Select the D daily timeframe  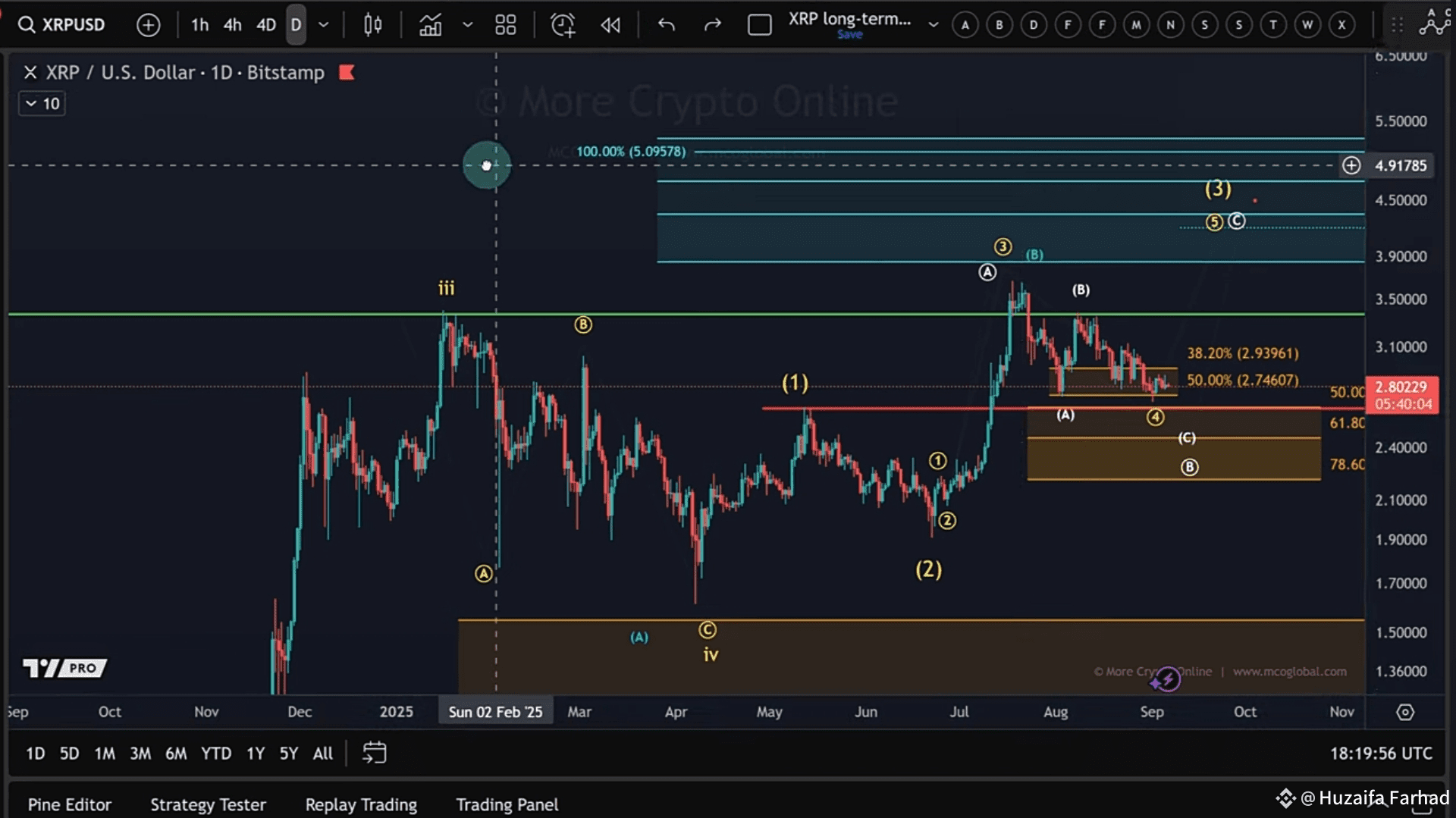[296, 25]
